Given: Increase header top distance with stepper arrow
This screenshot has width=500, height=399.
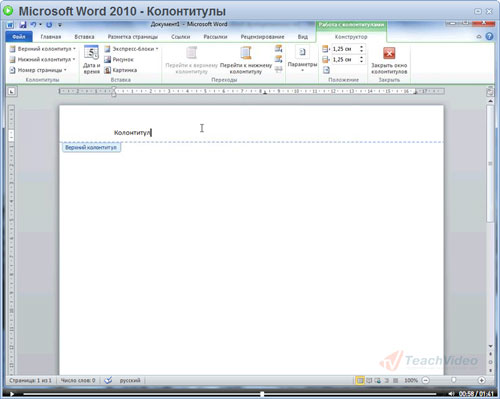Looking at the screenshot, I should click(361, 47).
